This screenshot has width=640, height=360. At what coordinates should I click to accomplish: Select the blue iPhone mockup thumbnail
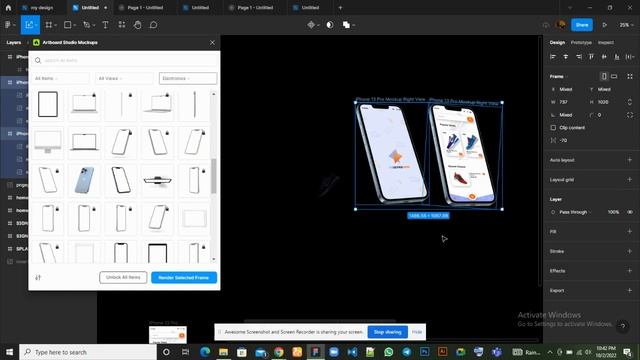tap(84, 180)
